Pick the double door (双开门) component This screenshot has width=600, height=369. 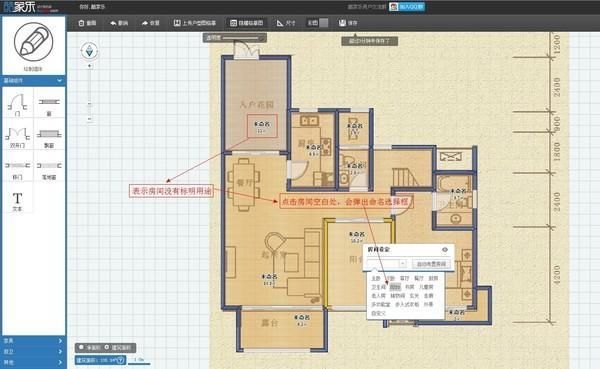(x=18, y=137)
